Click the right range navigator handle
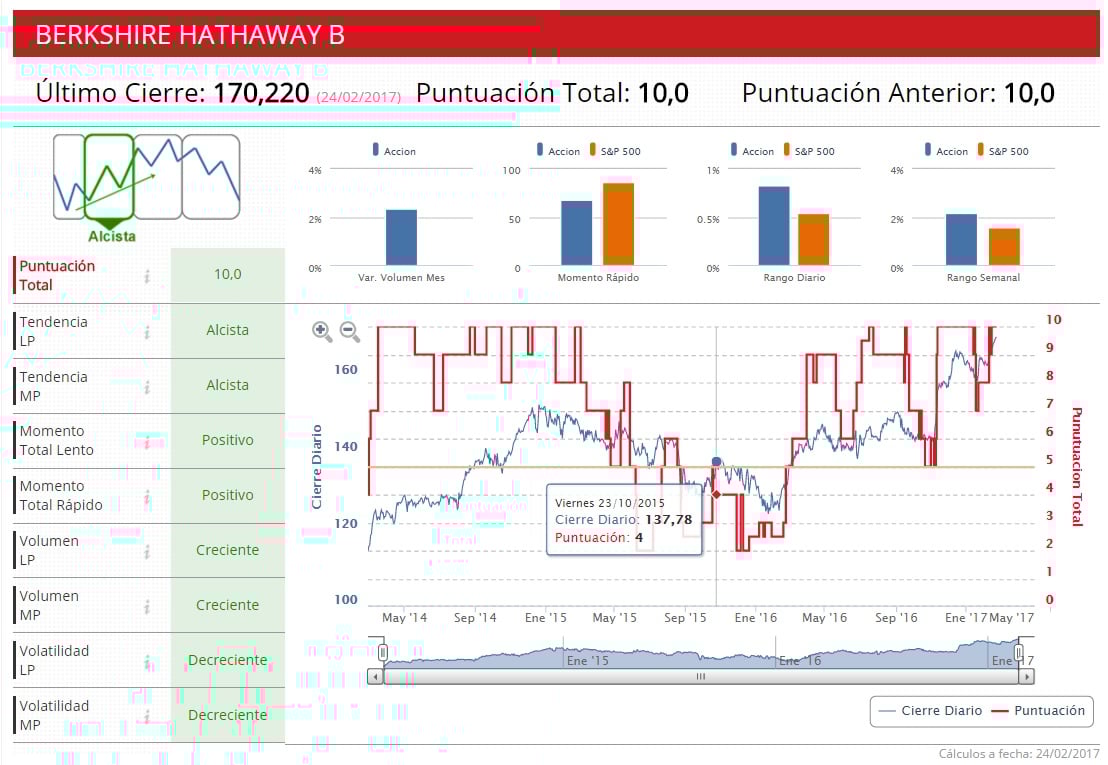The height and width of the screenshot is (765, 1108). coord(1019,652)
